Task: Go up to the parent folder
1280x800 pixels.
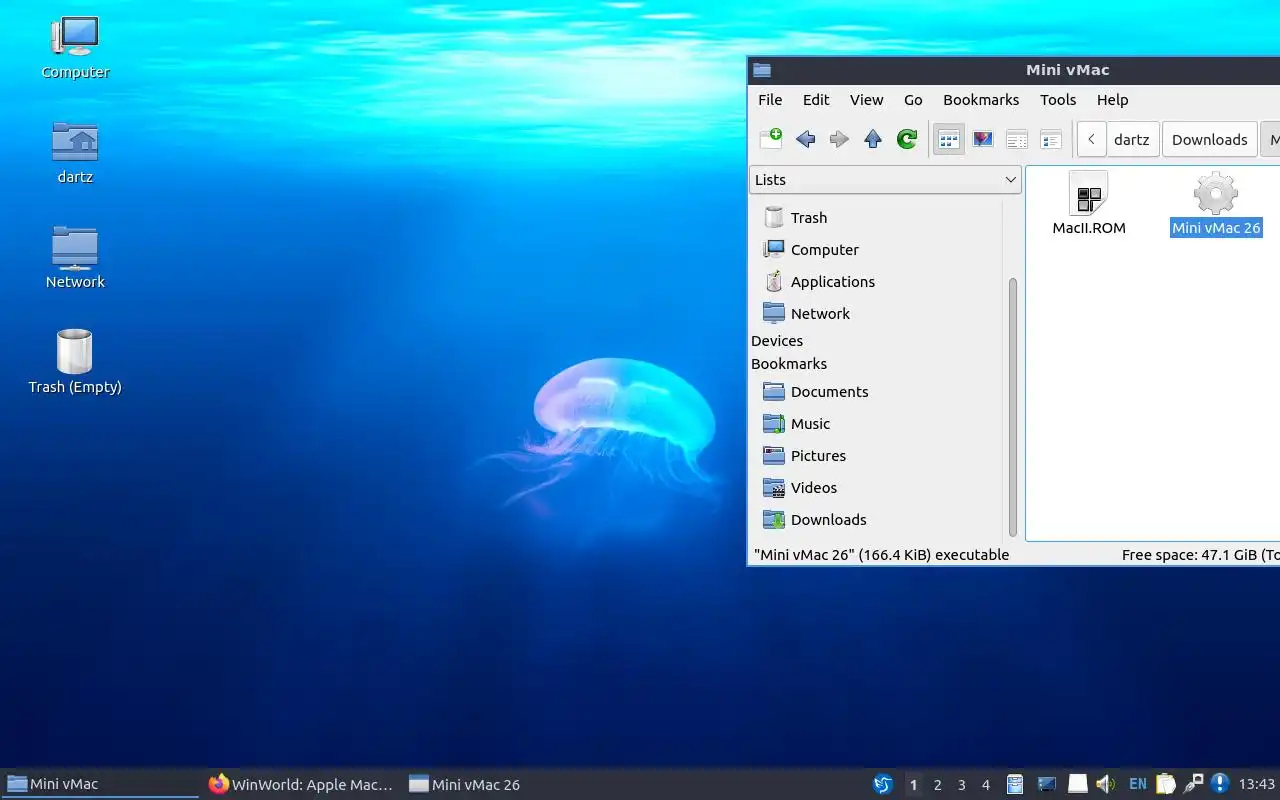Action: 873,139
